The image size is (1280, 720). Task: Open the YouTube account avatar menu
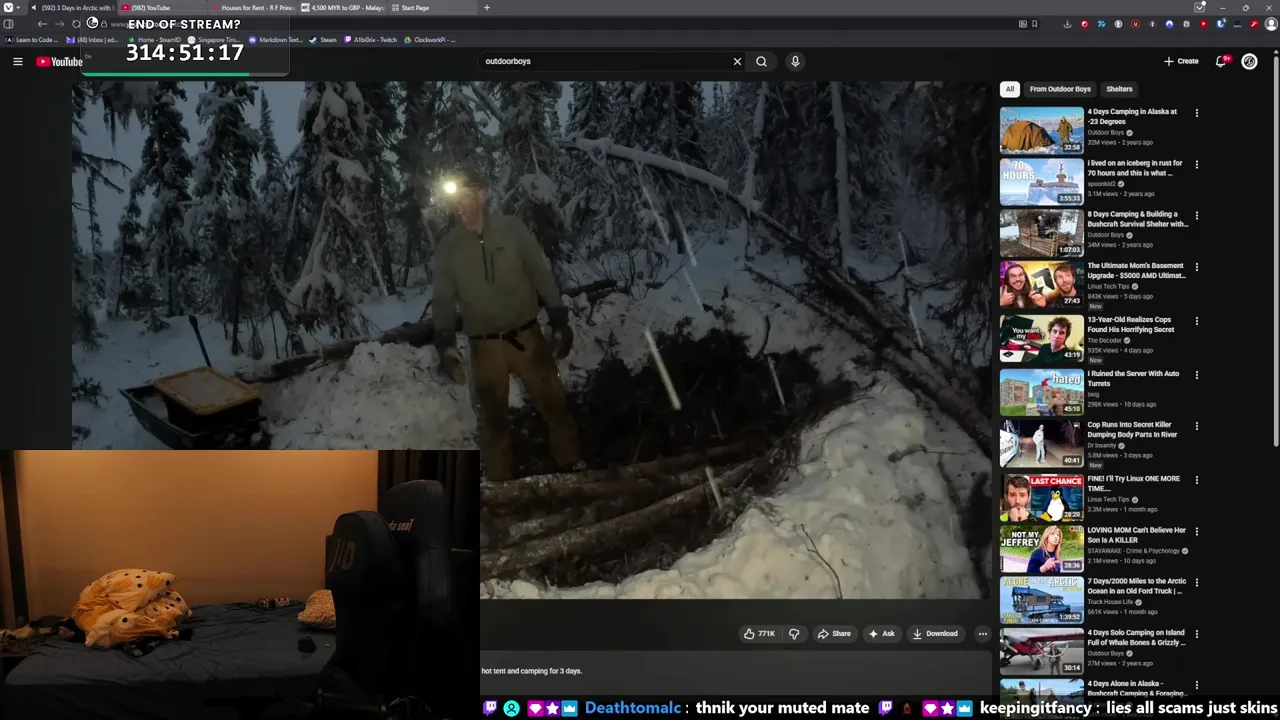[1249, 61]
